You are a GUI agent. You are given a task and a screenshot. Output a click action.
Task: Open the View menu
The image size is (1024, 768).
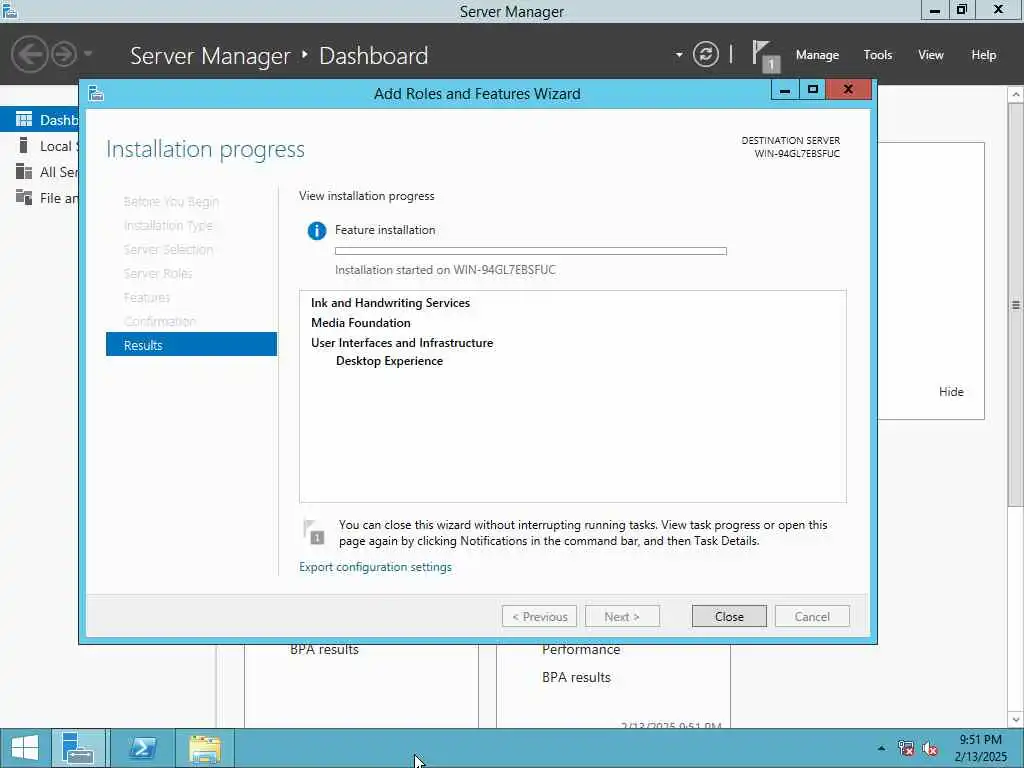(931, 55)
